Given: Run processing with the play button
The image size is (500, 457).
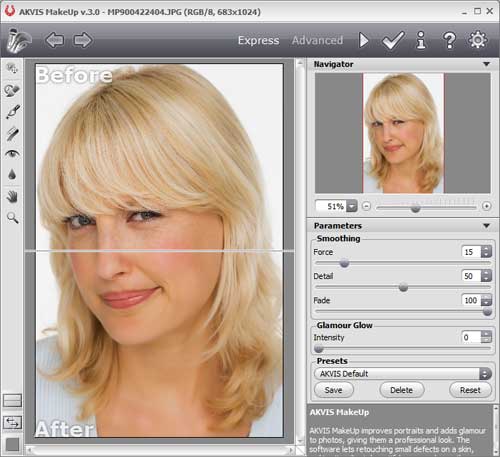Looking at the screenshot, I should (x=364, y=40).
